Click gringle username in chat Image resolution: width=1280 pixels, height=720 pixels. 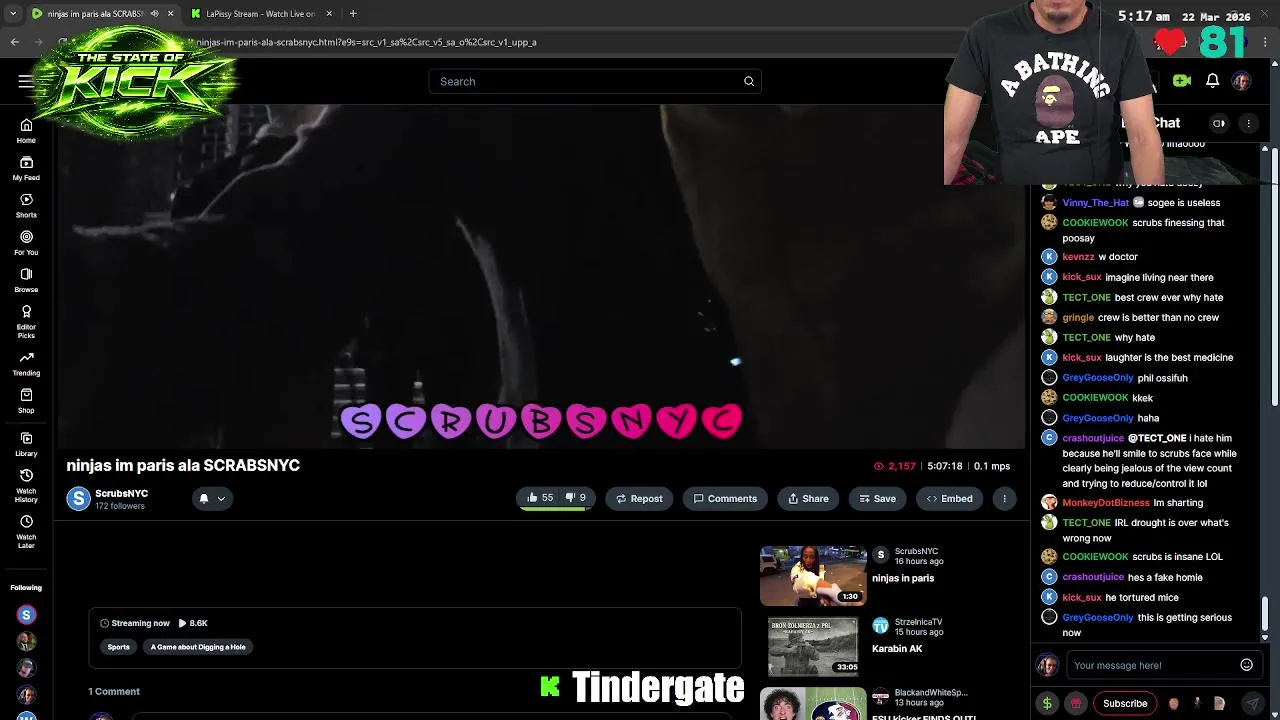point(1077,318)
